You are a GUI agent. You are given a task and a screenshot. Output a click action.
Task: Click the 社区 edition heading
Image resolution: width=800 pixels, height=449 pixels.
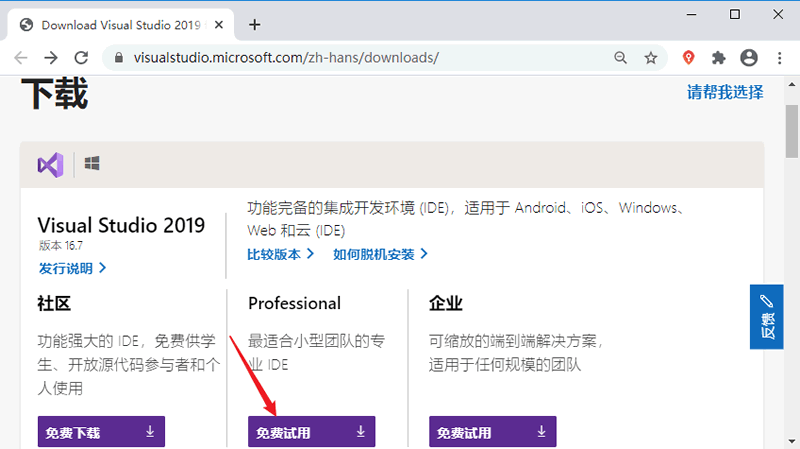54,304
